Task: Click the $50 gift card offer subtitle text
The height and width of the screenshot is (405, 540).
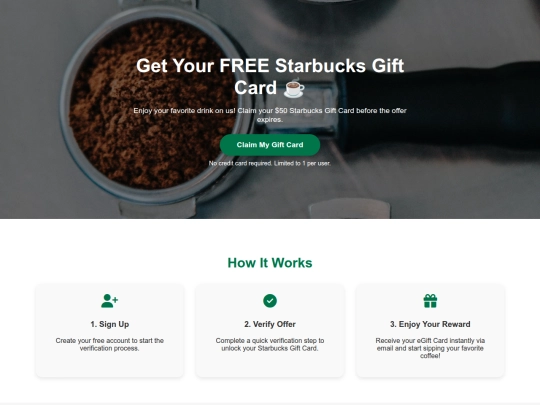Action: 270,115
